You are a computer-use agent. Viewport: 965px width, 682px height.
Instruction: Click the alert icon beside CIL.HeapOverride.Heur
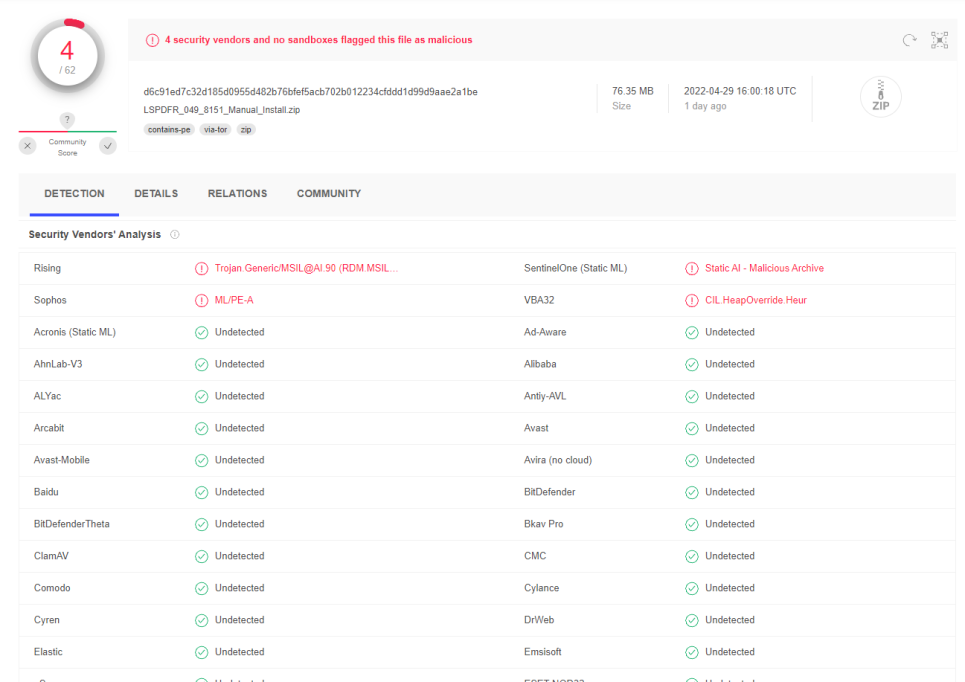coord(691,300)
